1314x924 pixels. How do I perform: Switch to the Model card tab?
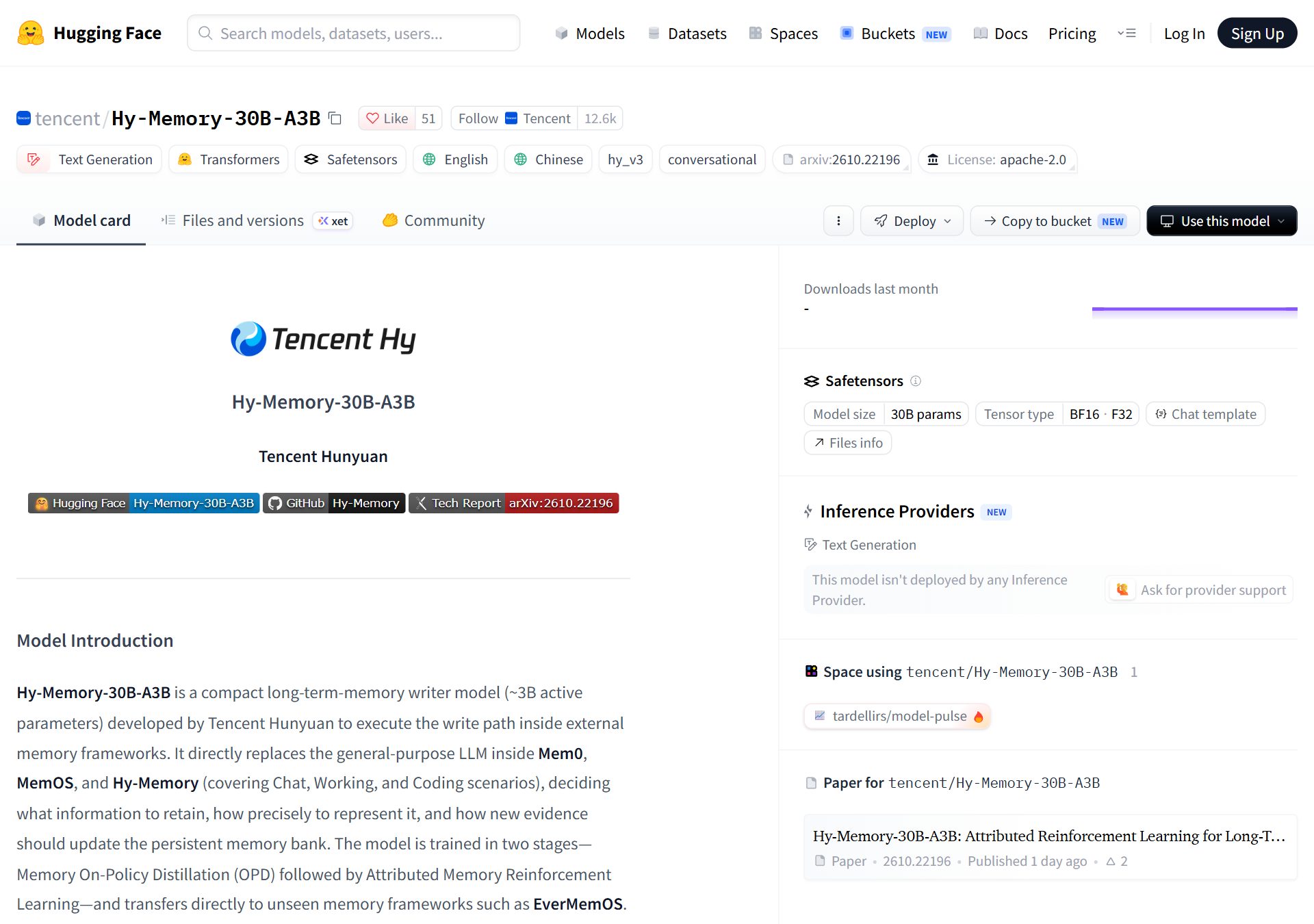(81, 221)
